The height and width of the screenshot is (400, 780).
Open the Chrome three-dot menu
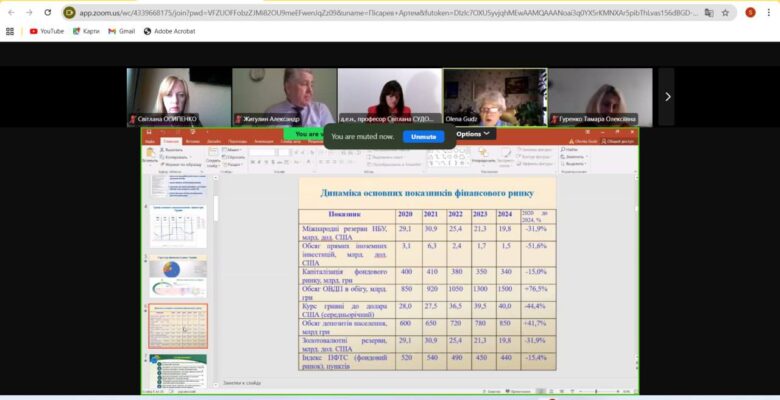click(x=769, y=12)
